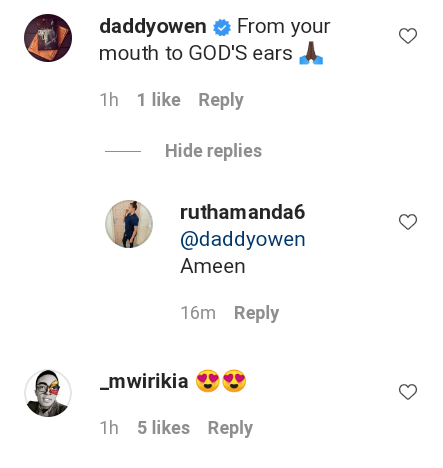Click the ruthamanda6 username
This screenshot has width=443, height=468.
point(242,212)
